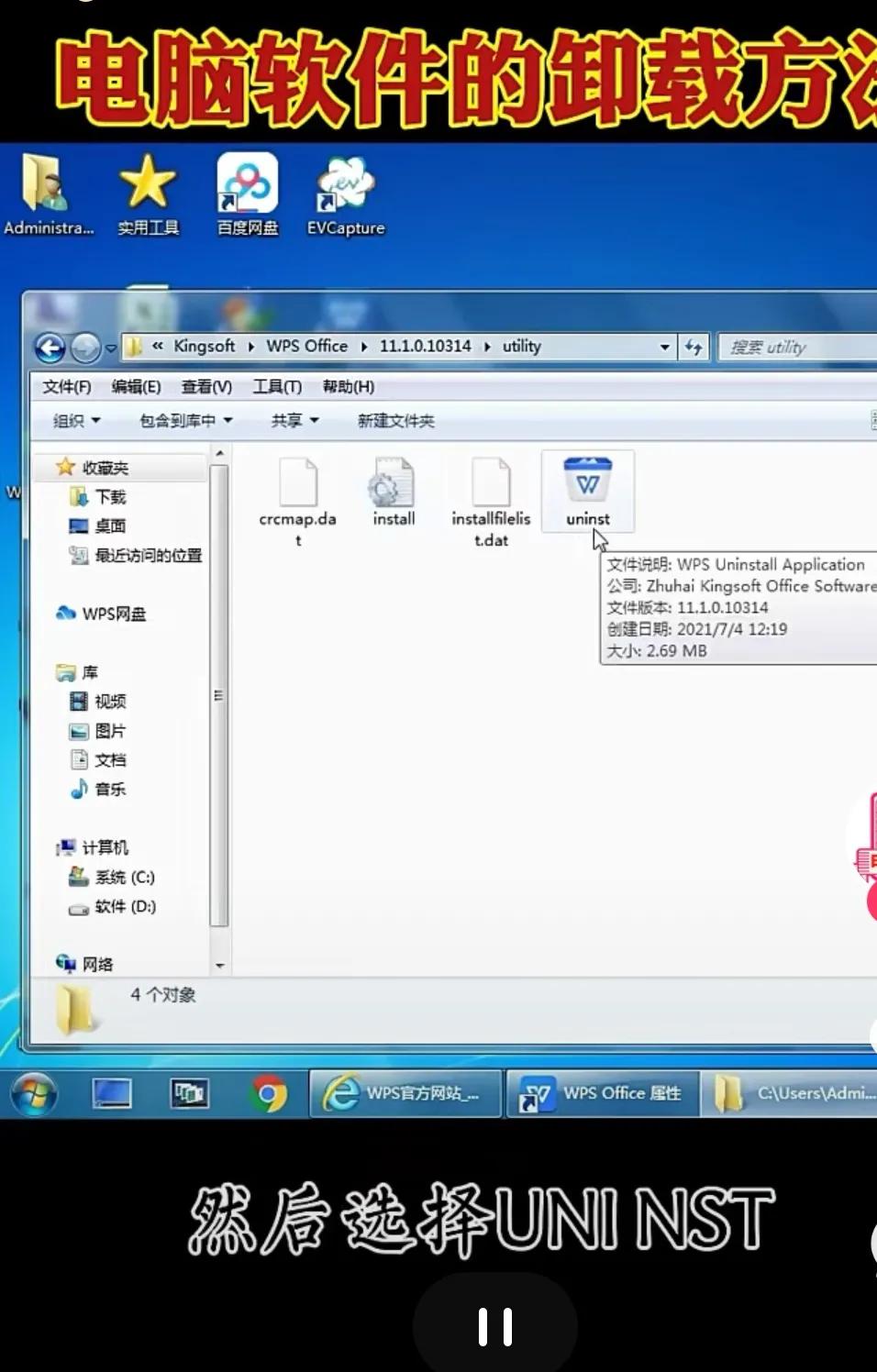The image size is (877, 1372).
Task: Open the 帮助(H) menu
Action: pos(348,386)
